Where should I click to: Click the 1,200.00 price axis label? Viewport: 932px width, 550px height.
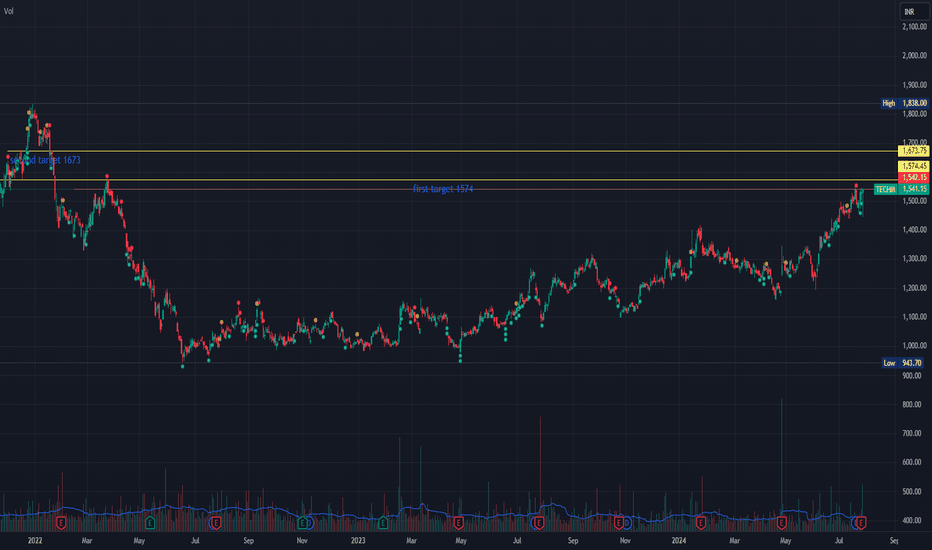914,288
